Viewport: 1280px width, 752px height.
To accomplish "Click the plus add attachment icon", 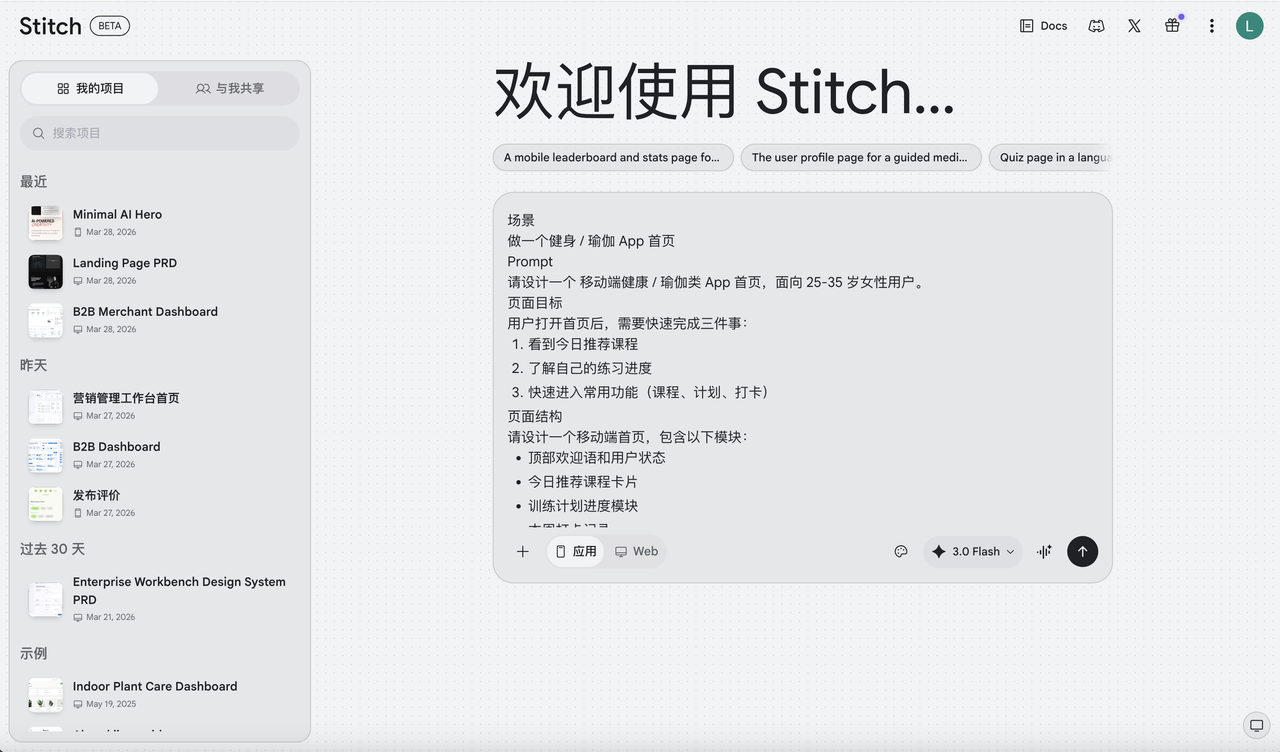I will click(x=523, y=551).
